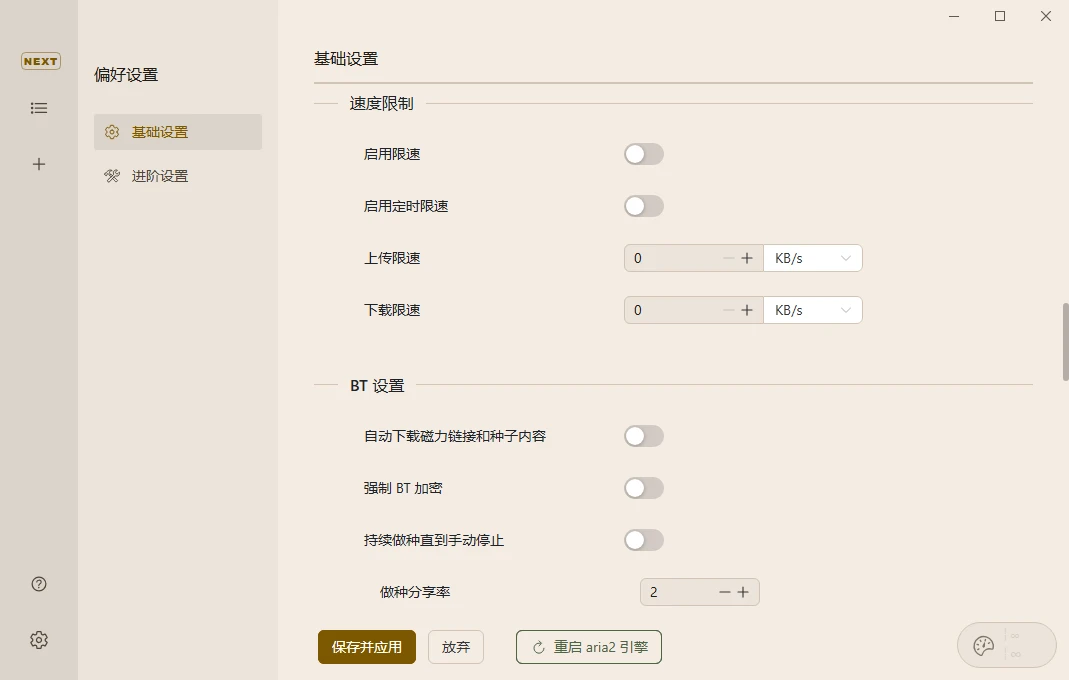Click the 下载限速 number input field
This screenshot has height=680, width=1069.
(672, 310)
